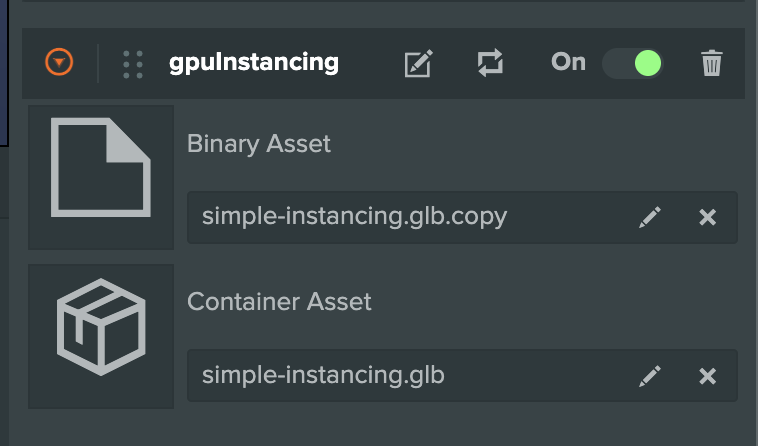Viewport: 758px width, 446px height.
Task: Click the Binary Asset file thumbnail
Action: pyautogui.click(x=101, y=177)
